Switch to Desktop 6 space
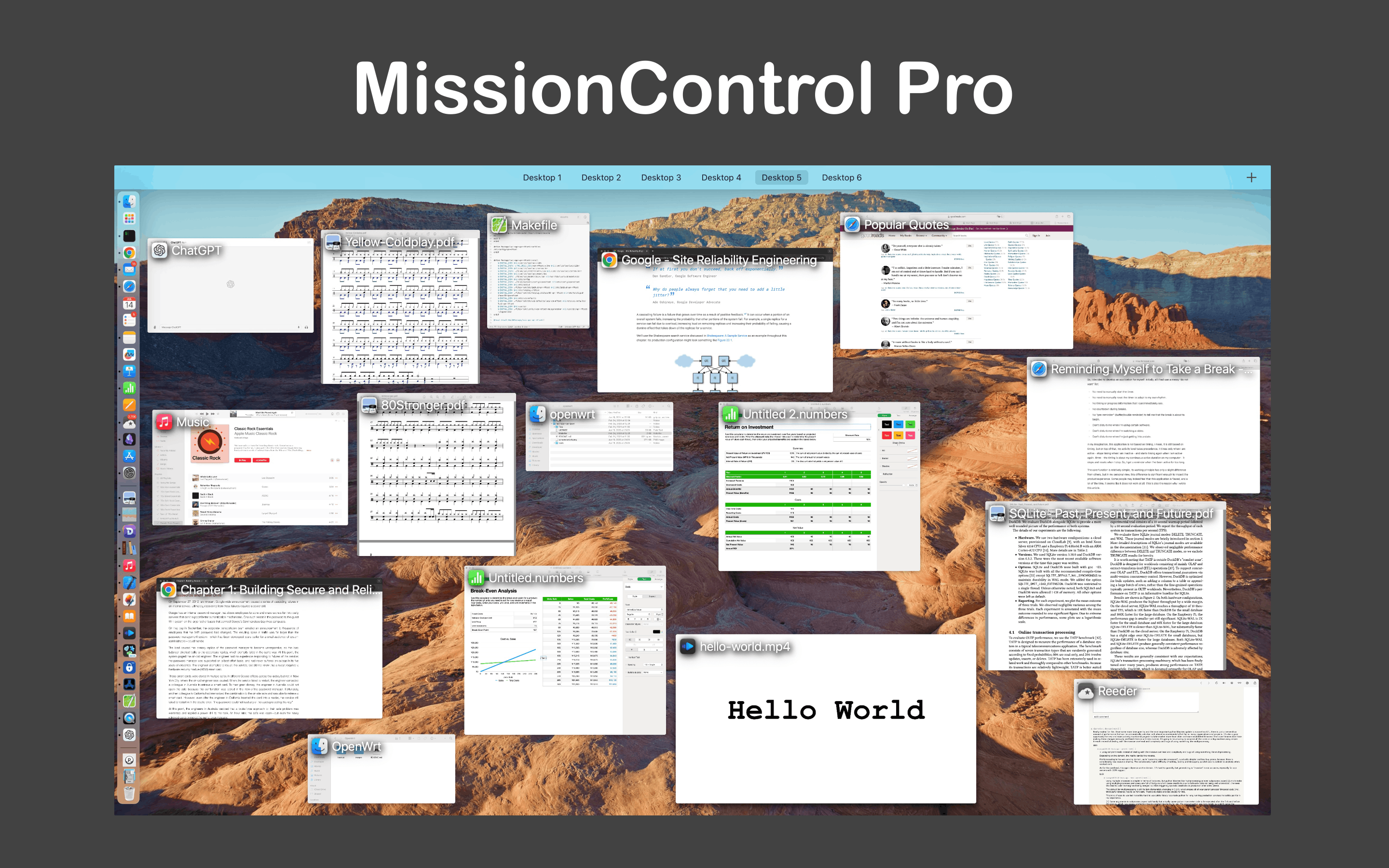This screenshot has height=868, width=1389. (842, 177)
